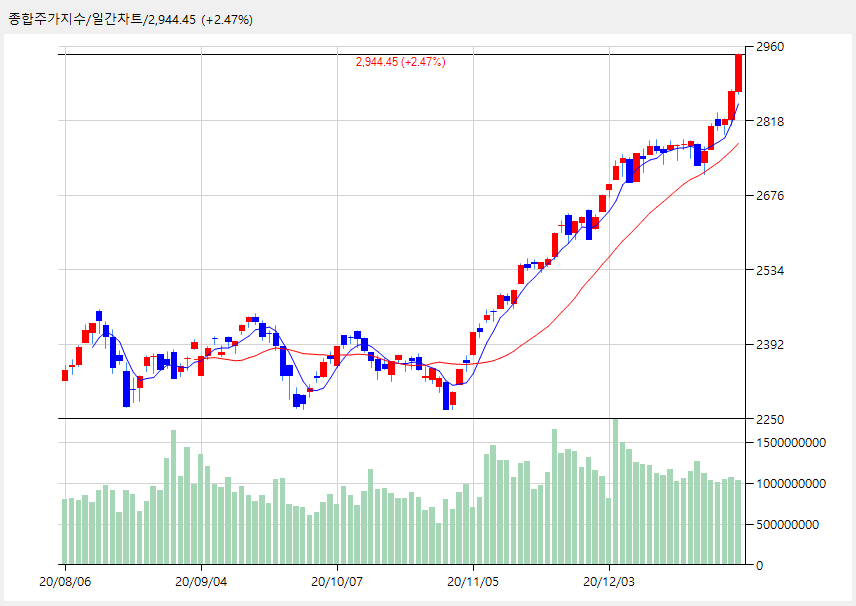Click the tallest volume bar at 20/12/03

(x=616, y=491)
